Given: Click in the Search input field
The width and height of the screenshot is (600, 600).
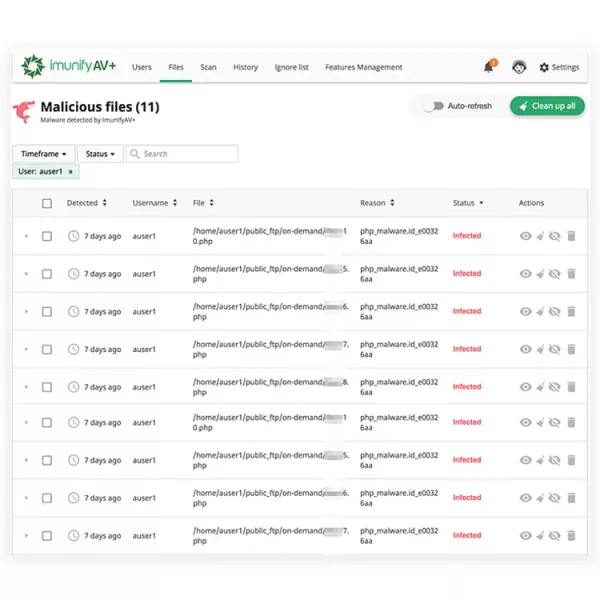Looking at the screenshot, I should tap(182, 154).
